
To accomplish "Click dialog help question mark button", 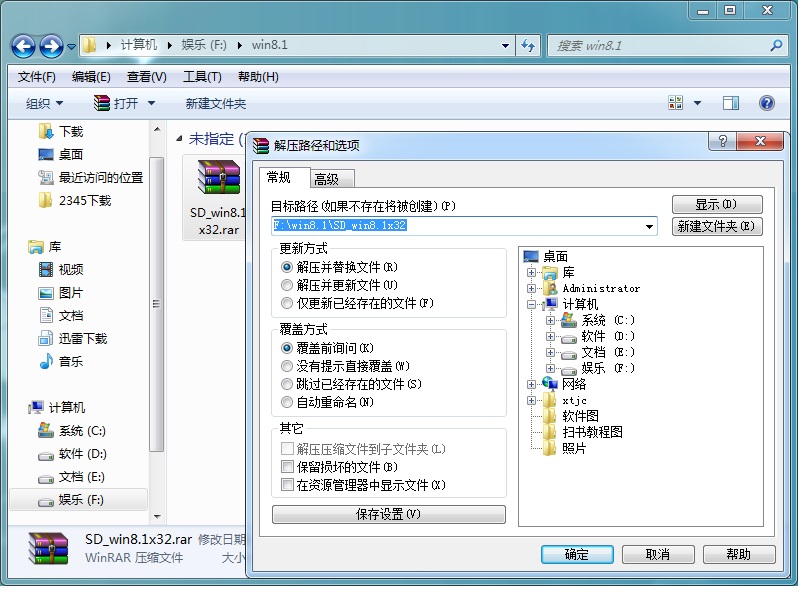I will [722, 141].
